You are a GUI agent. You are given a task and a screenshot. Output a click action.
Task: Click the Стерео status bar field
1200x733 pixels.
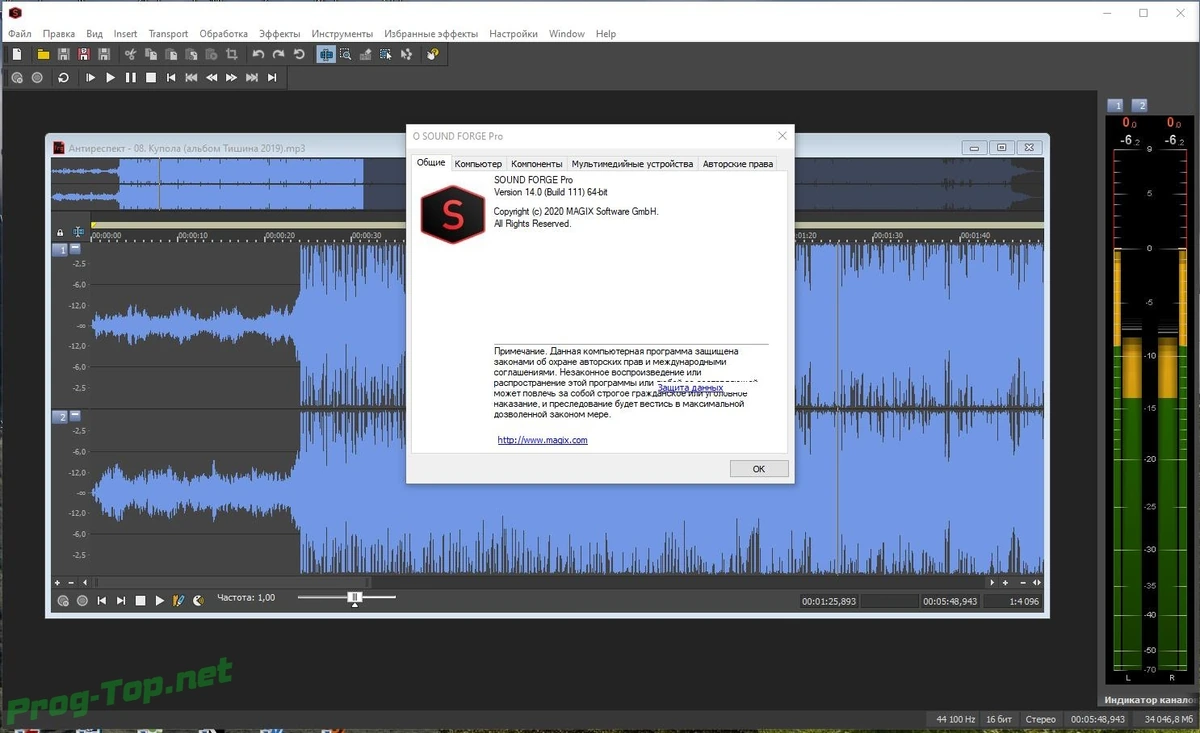1040,719
